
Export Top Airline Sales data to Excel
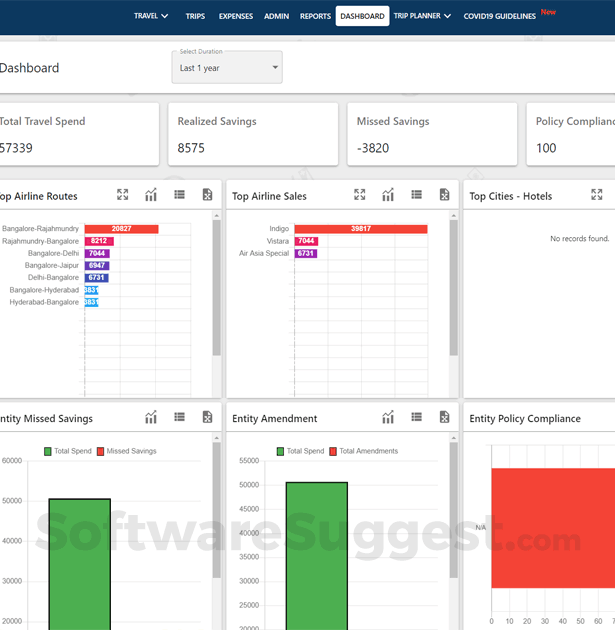tap(444, 195)
